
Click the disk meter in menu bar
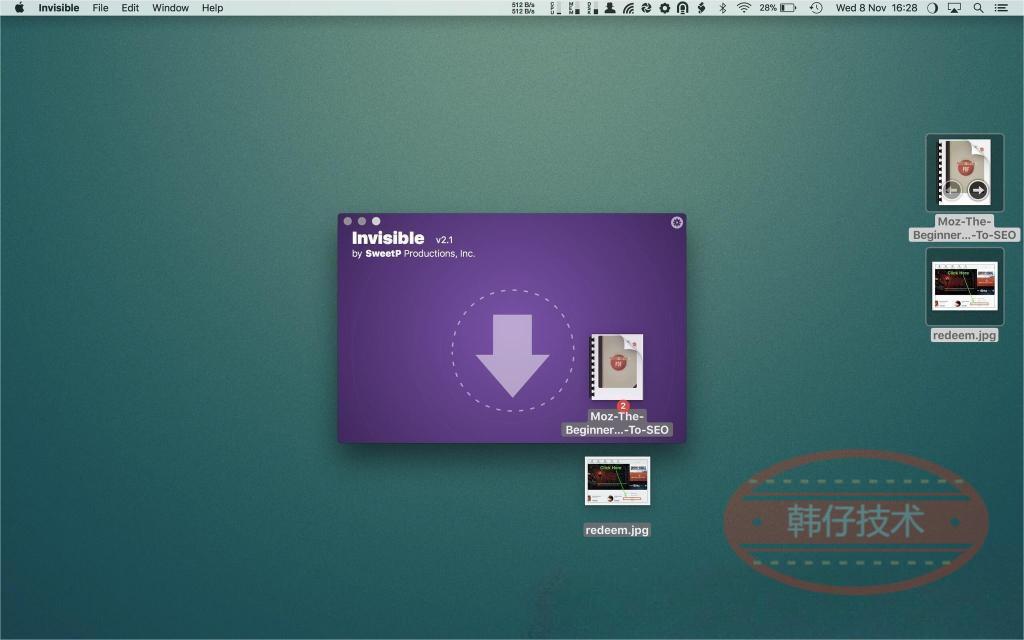(592, 8)
